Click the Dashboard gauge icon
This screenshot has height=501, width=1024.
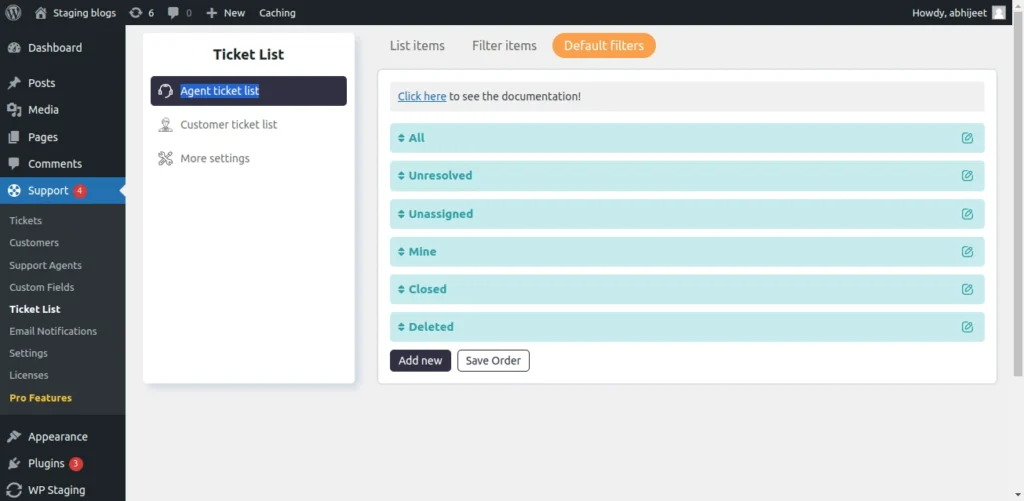pos(14,48)
